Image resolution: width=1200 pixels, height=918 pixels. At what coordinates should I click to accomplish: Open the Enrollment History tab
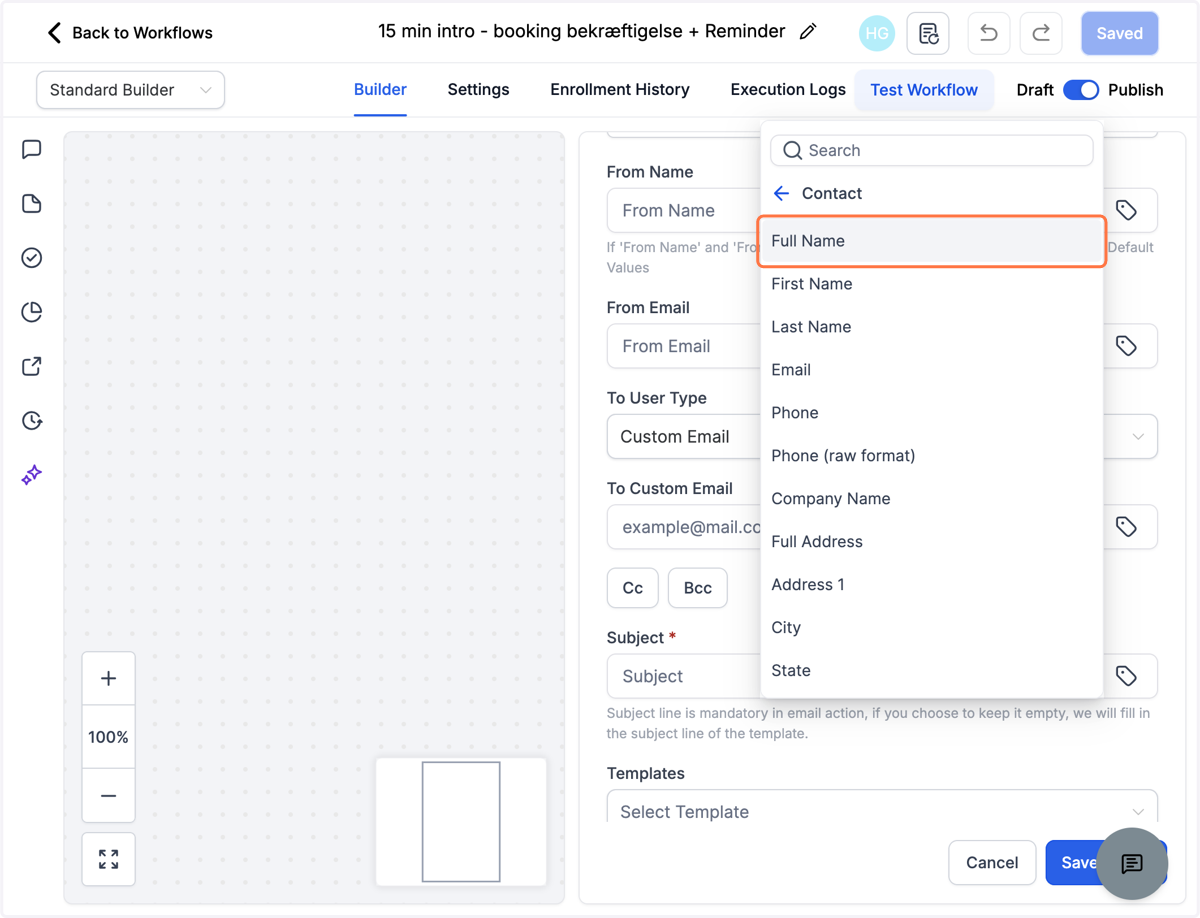click(x=620, y=90)
